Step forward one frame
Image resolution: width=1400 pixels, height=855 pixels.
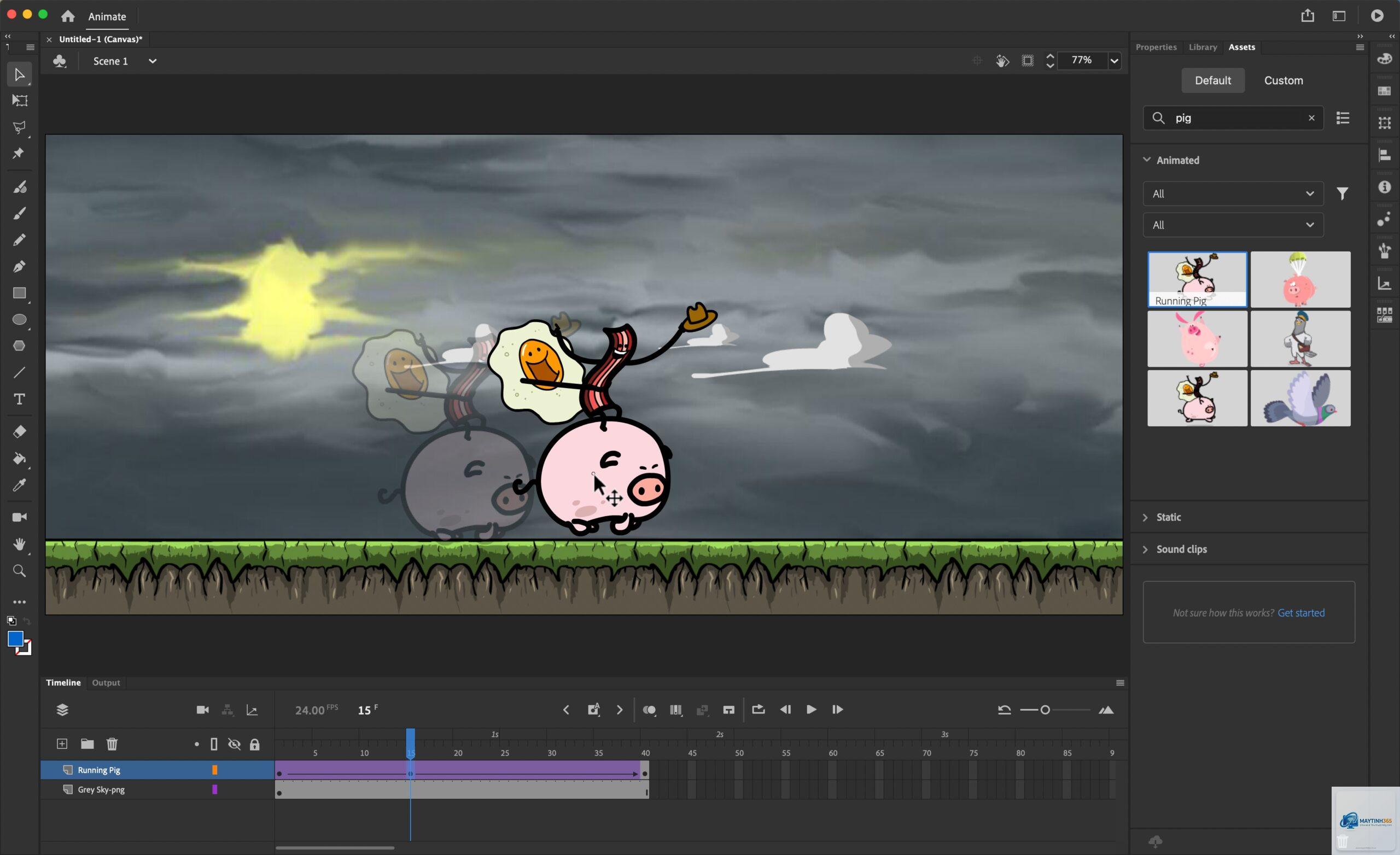(x=837, y=709)
